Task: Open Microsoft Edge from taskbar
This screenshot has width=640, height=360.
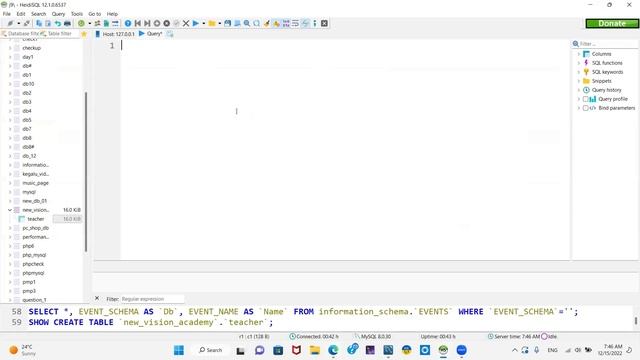Action: 333,350
